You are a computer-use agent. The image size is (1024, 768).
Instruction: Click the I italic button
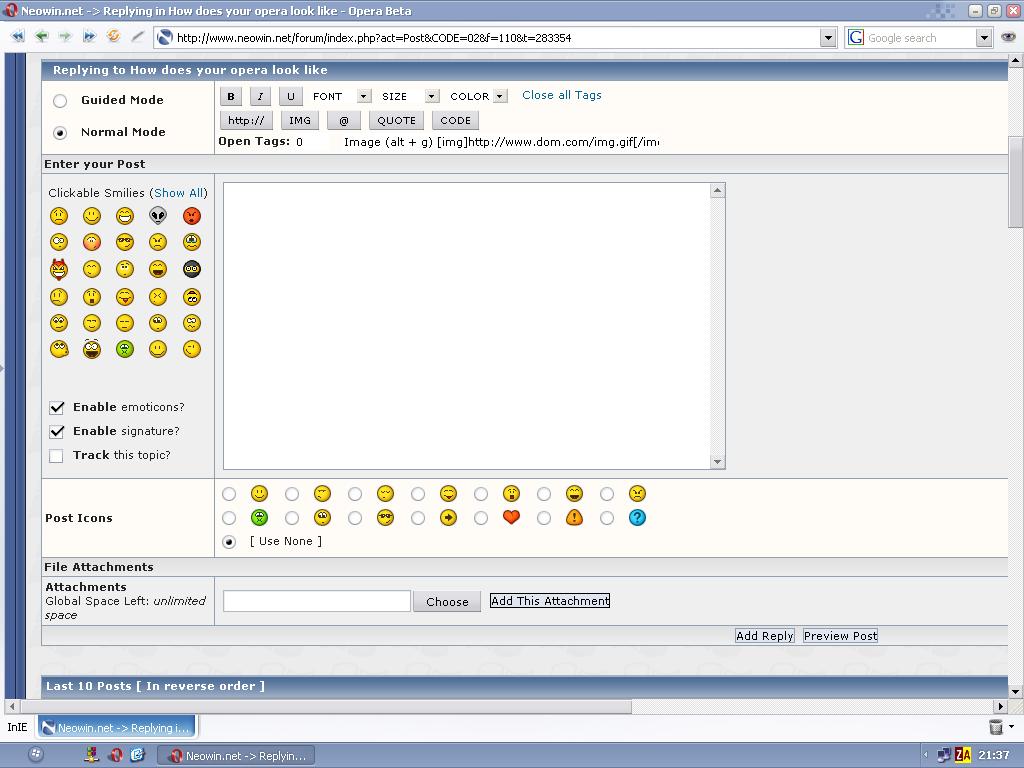[261, 97]
